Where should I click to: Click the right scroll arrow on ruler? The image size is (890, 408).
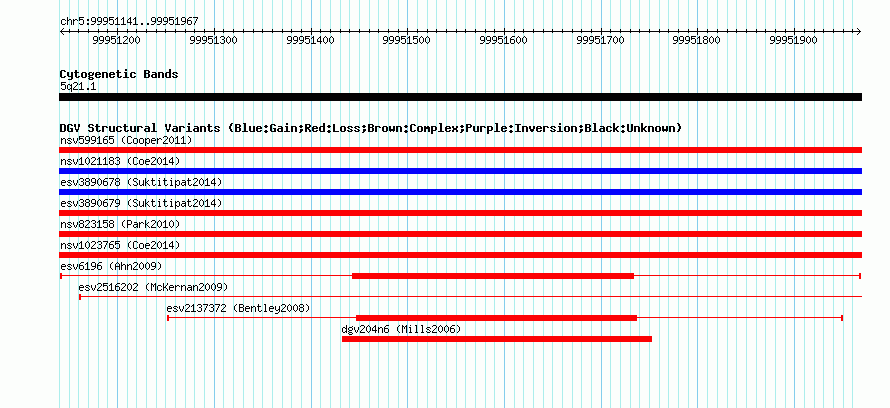[x=858, y=32]
